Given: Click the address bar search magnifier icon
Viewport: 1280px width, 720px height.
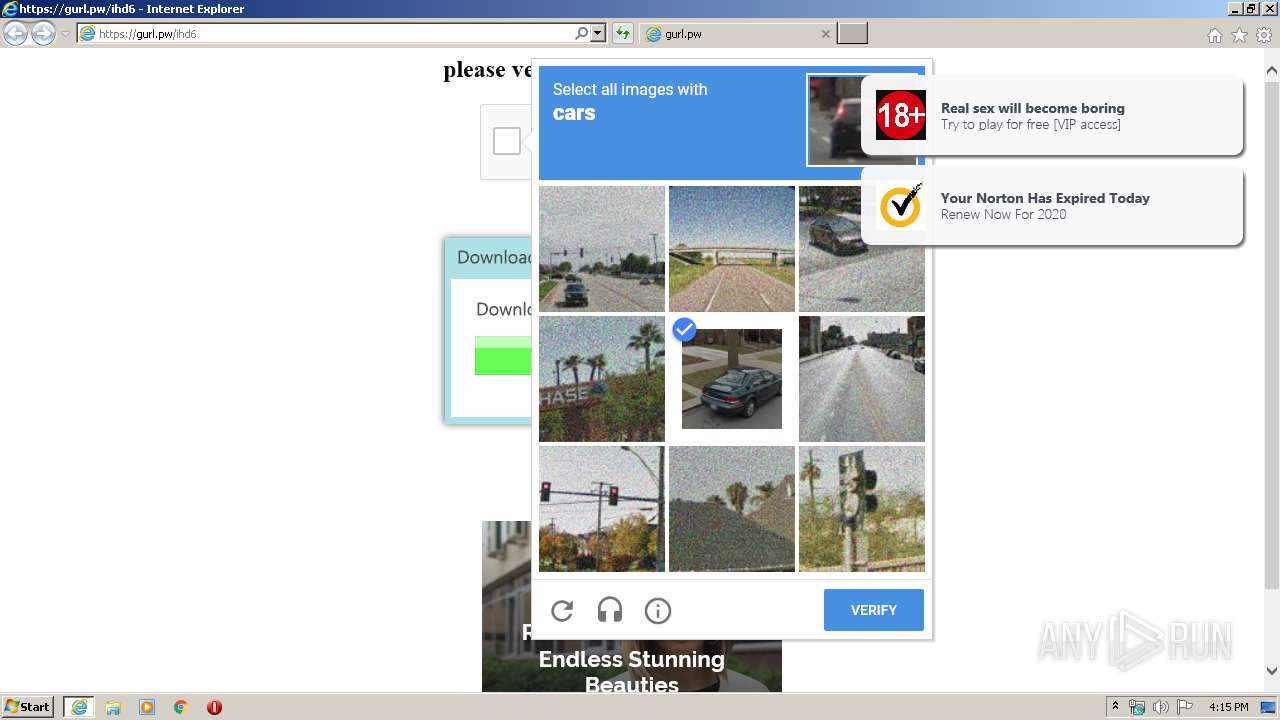Looking at the screenshot, I should [582, 34].
